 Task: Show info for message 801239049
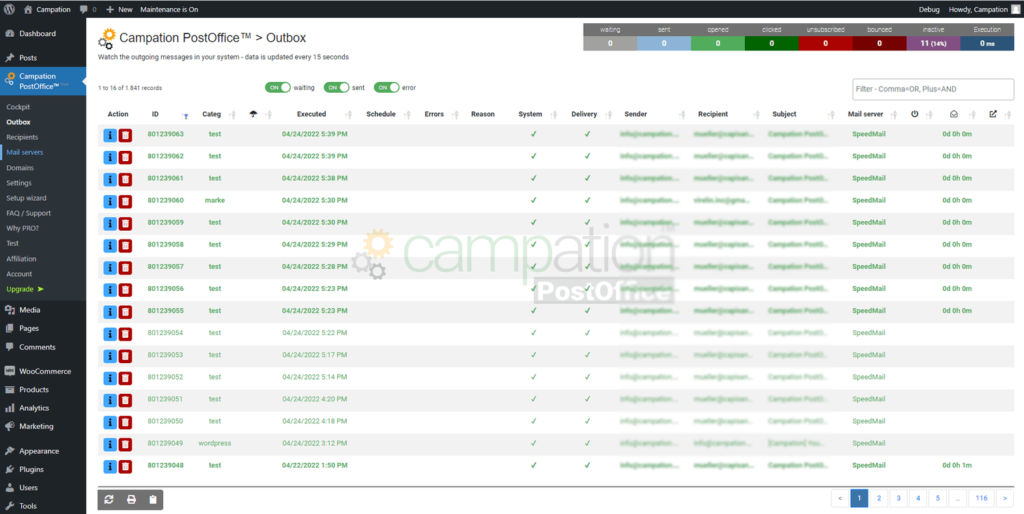[x=110, y=444]
